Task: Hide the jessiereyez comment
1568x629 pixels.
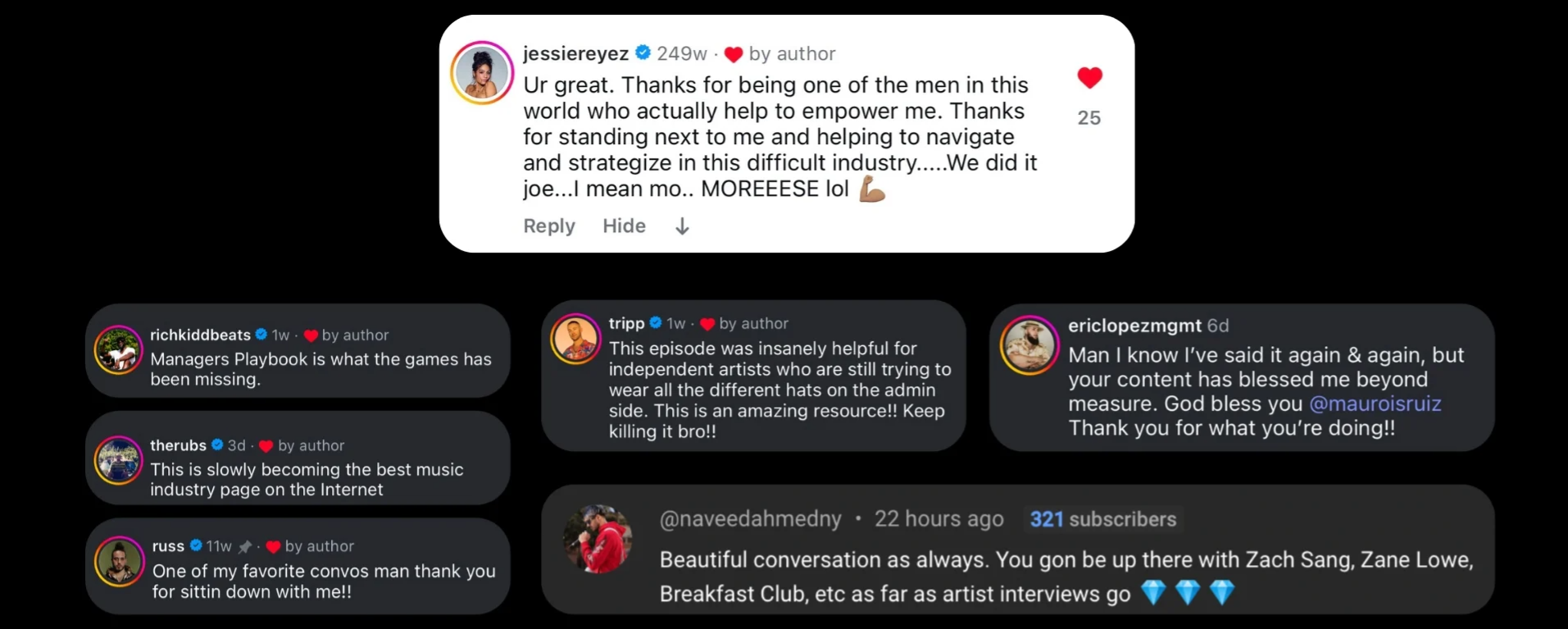Action: point(624,226)
